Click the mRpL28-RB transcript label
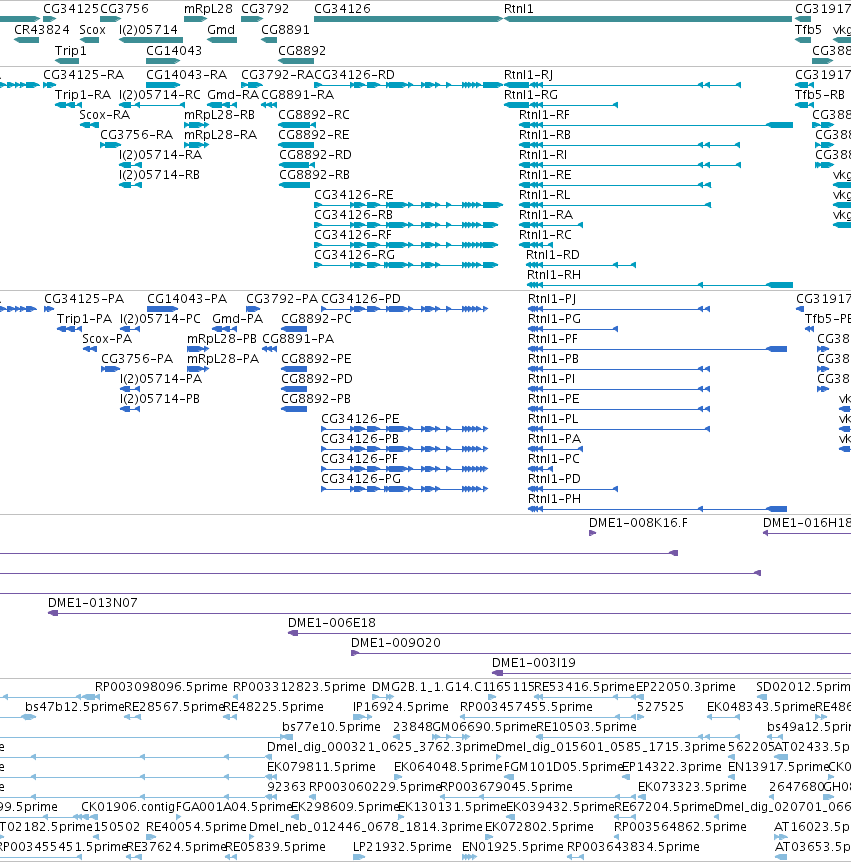The width and height of the screenshot is (851, 862). 219,115
